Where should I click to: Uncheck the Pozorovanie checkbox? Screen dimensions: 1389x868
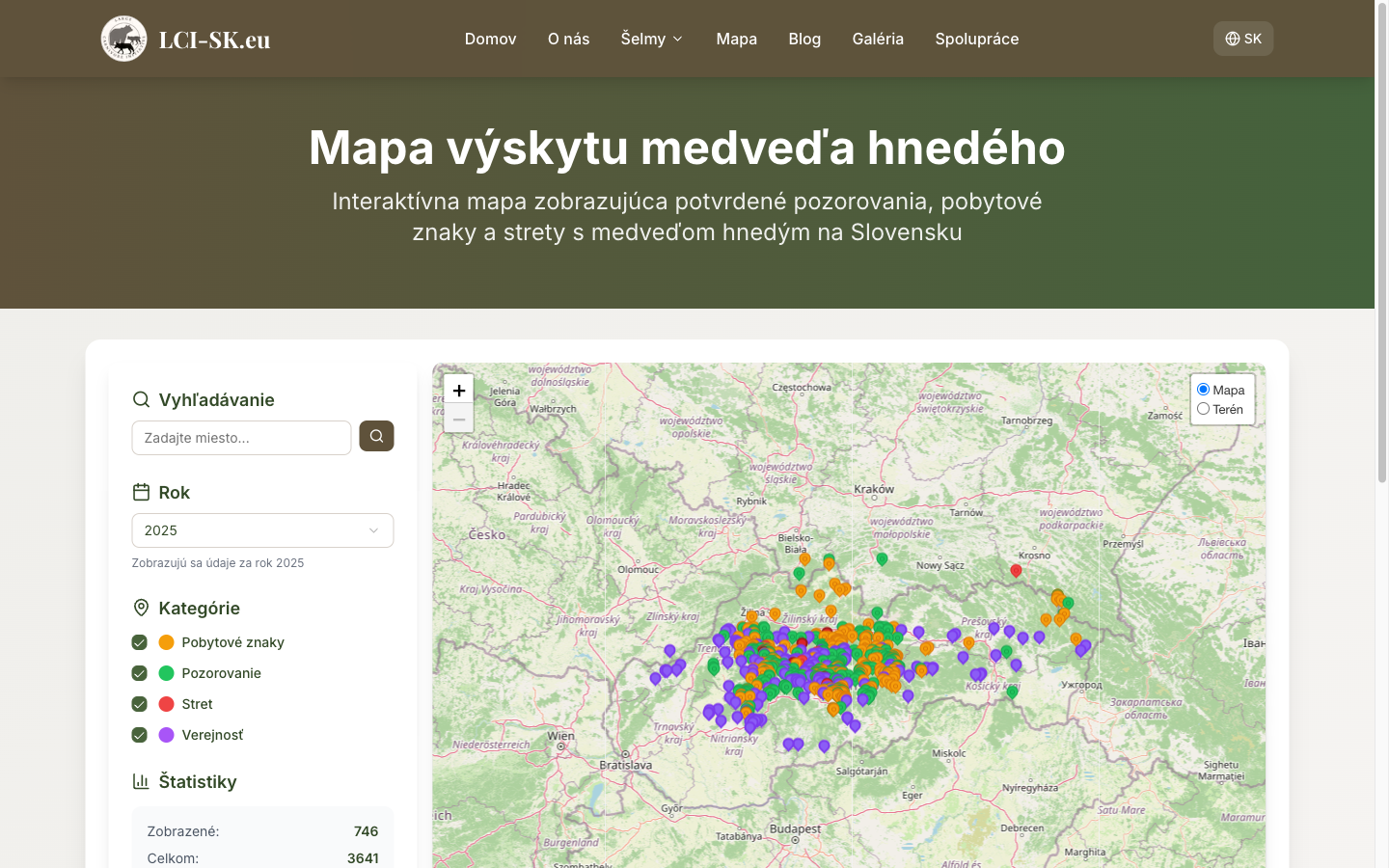point(139,673)
